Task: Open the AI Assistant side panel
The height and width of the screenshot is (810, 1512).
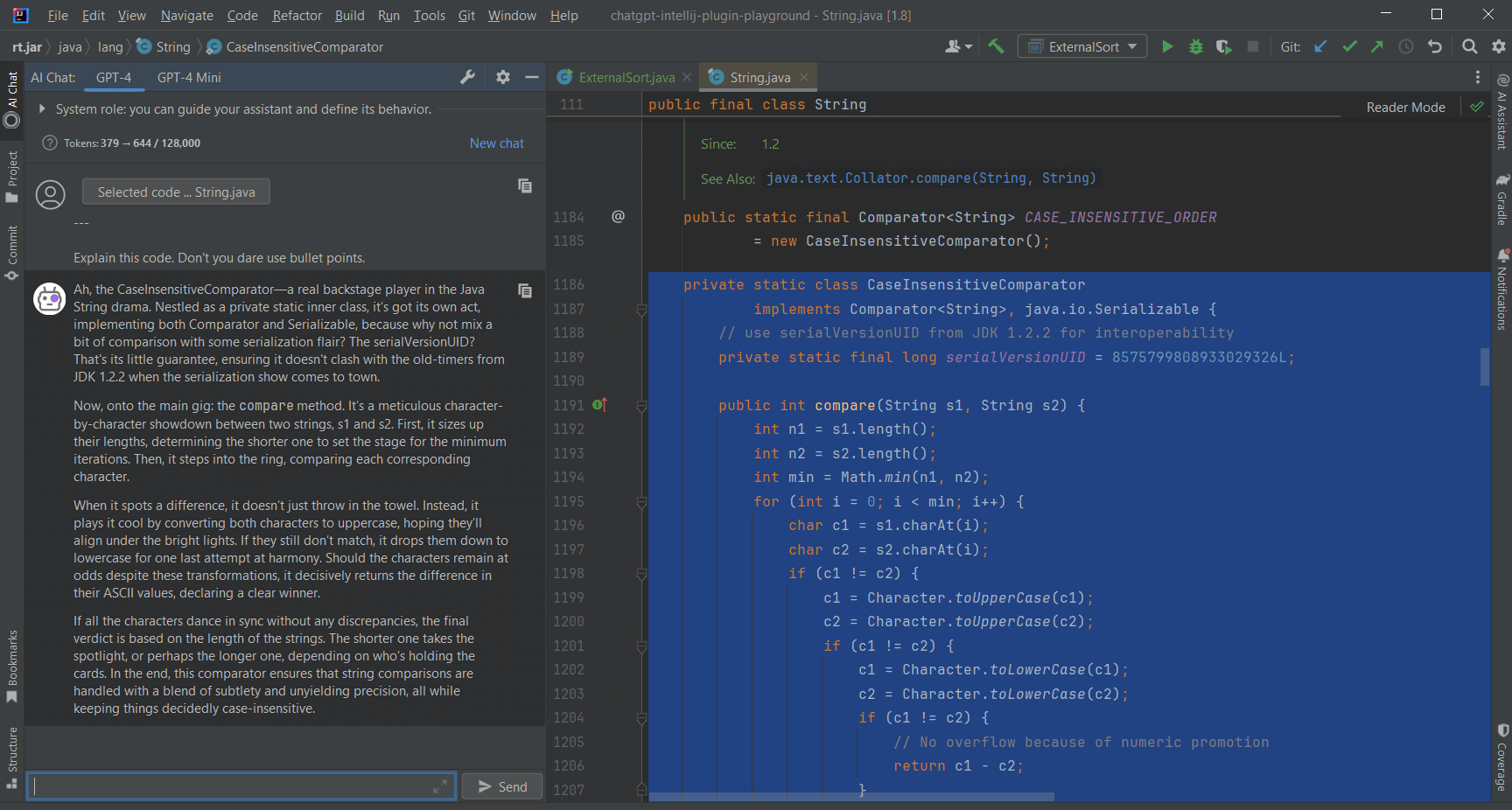Action: (1502, 112)
